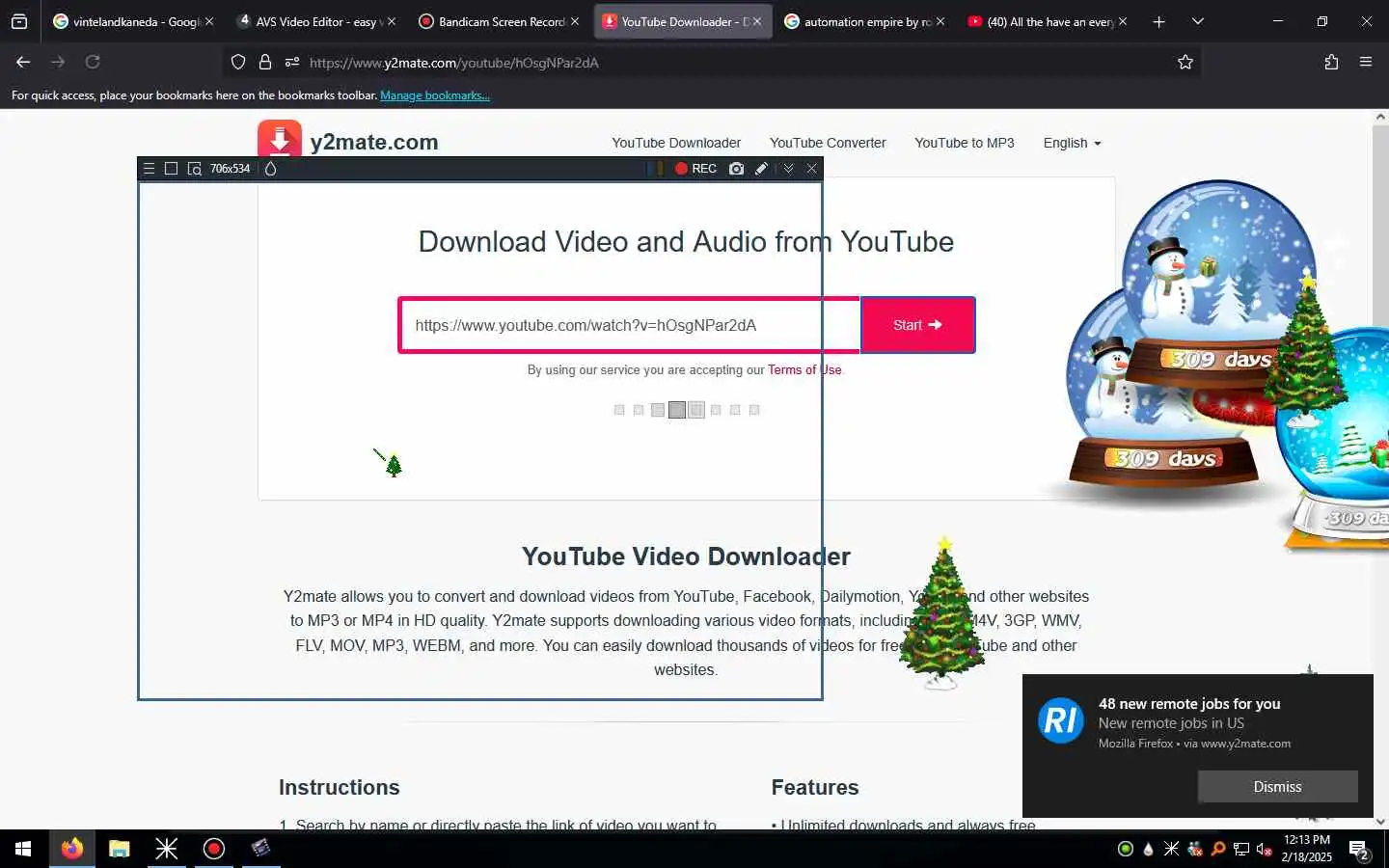Click the page vertical scrollbar

pos(1380,469)
